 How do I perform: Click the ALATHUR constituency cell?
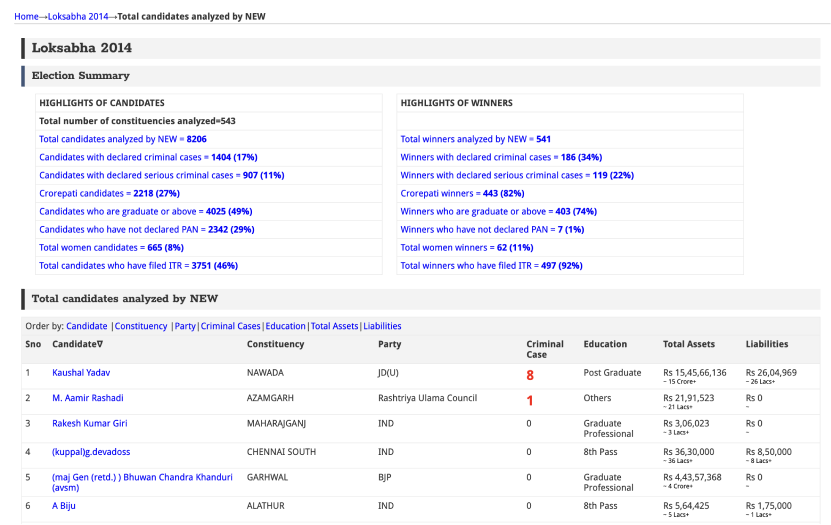coord(266,505)
